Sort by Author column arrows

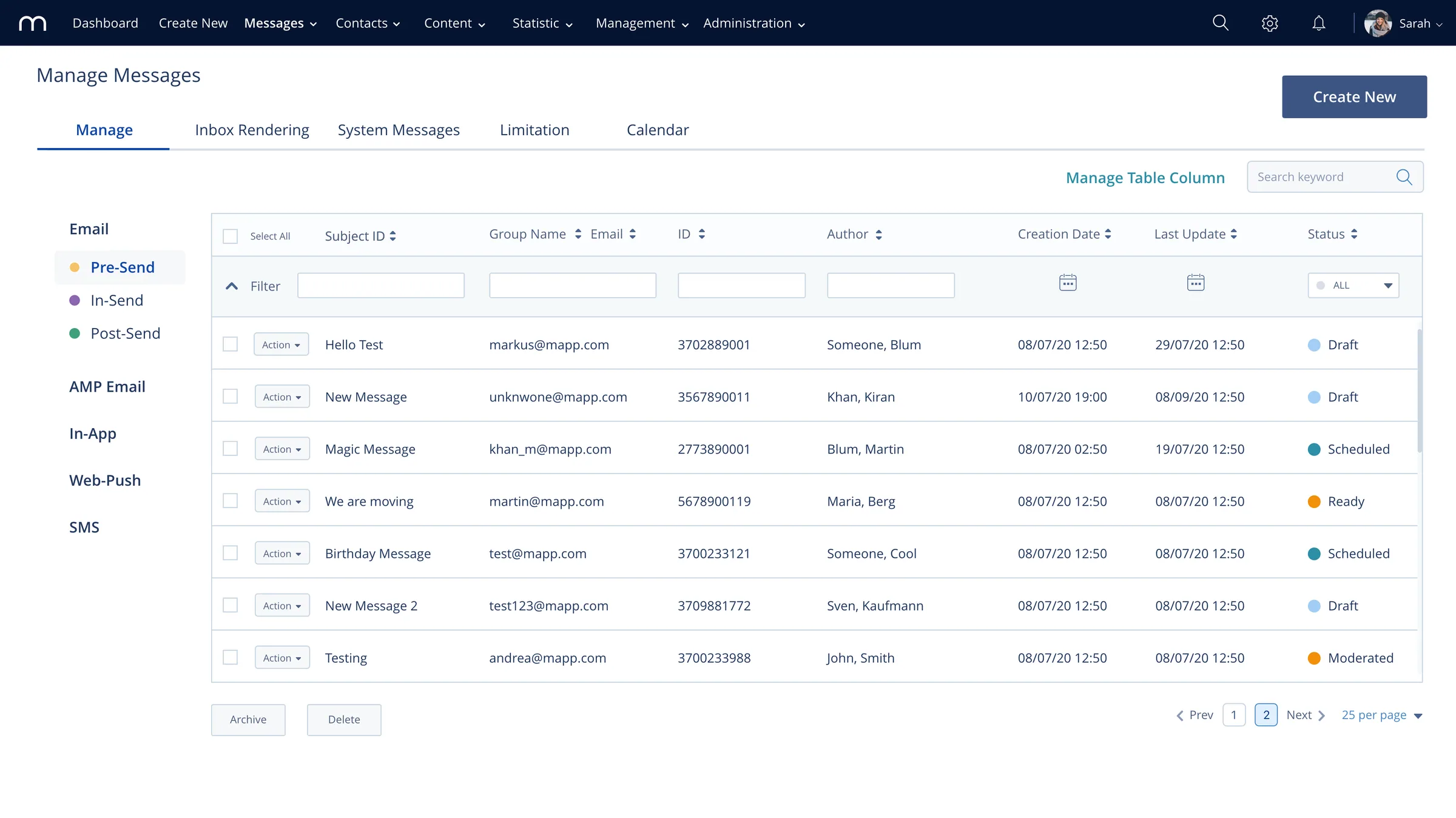tap(878, 235)
